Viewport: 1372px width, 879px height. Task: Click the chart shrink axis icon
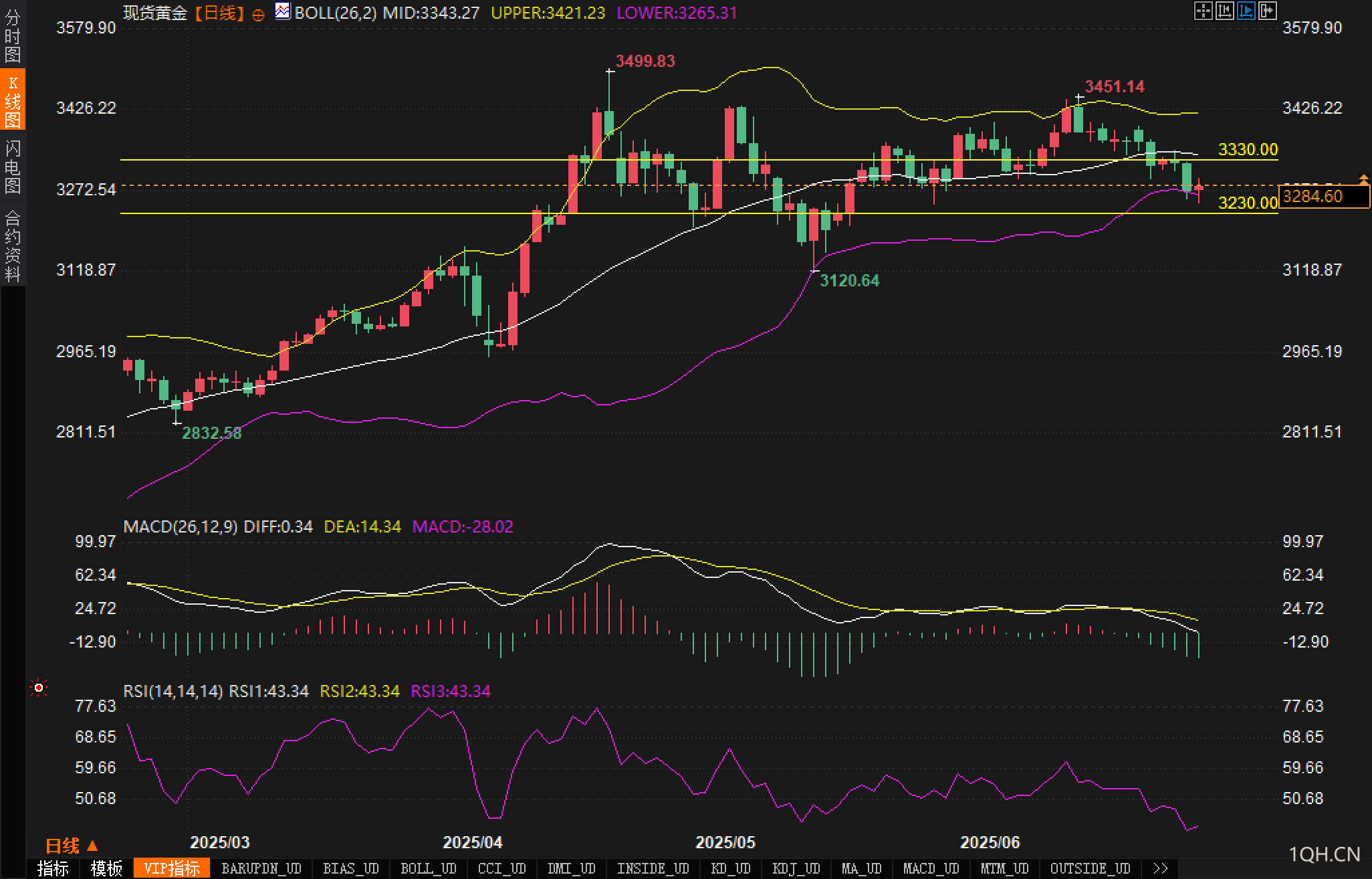coord(1224,11)
